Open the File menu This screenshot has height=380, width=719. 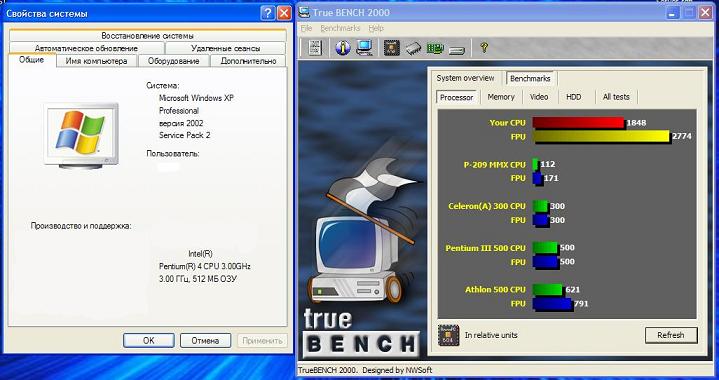pos(306,28)
